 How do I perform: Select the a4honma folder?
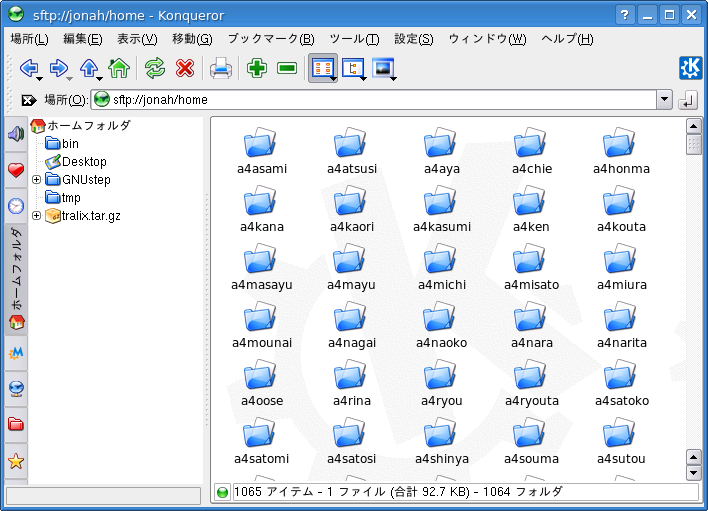(621, 151)
